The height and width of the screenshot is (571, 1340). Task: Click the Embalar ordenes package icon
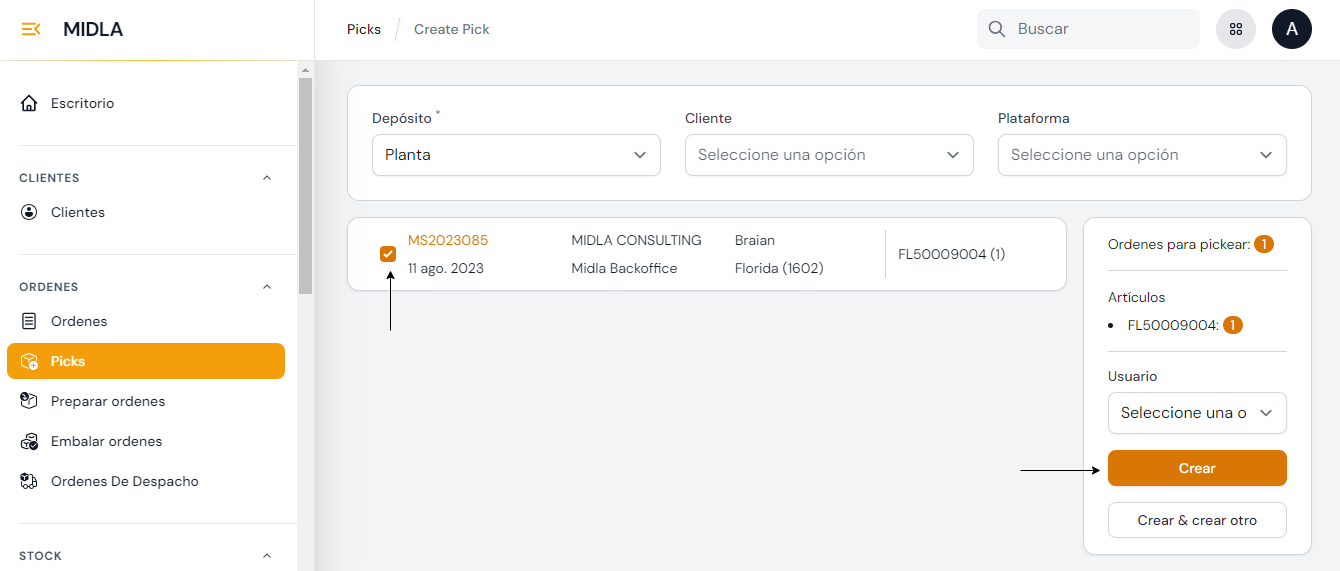[29, 441]
